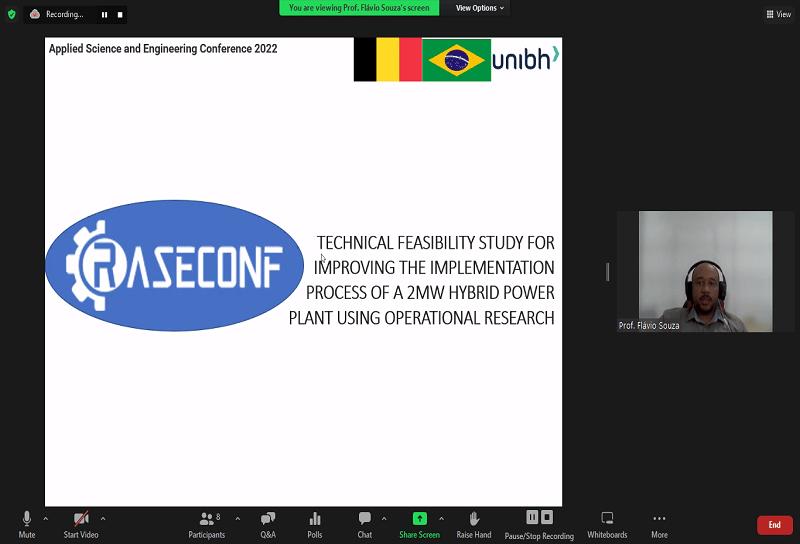The width and height of the screenshot is (800, 544).
Task: Start Video camera toggle
Action: tap(81, 525)
